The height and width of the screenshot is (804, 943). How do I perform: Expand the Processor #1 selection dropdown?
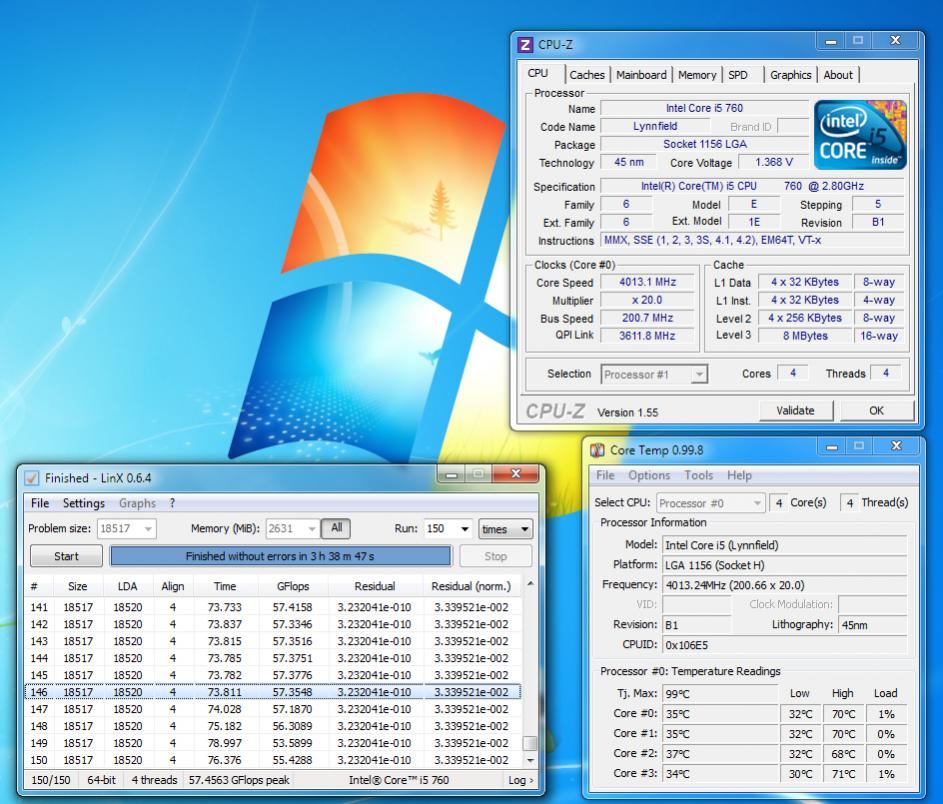pyautogui.click(x=699, y=375)
